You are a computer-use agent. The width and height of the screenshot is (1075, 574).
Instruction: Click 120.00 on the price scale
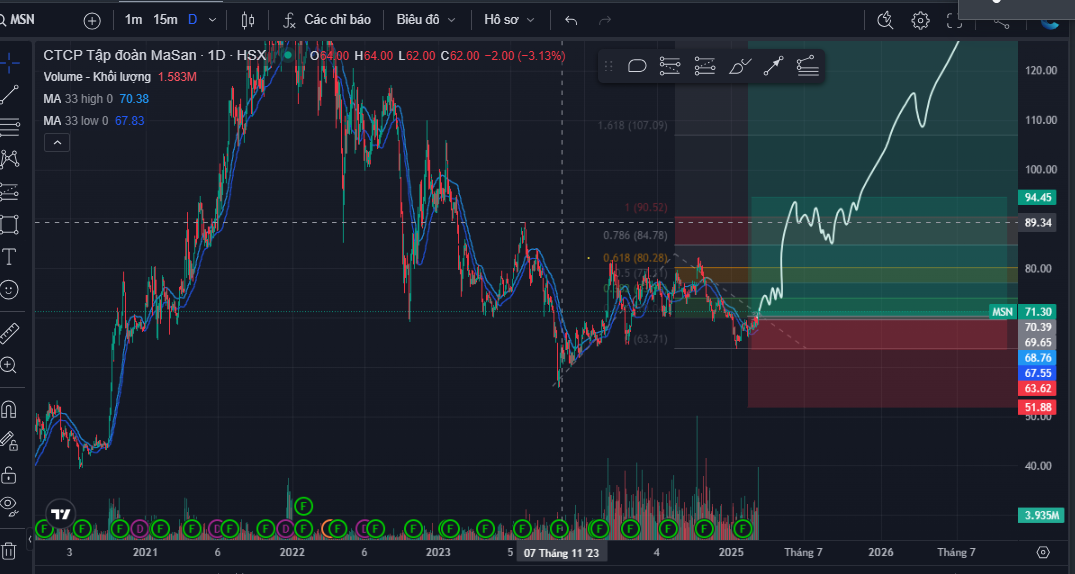coord(1039,70)
